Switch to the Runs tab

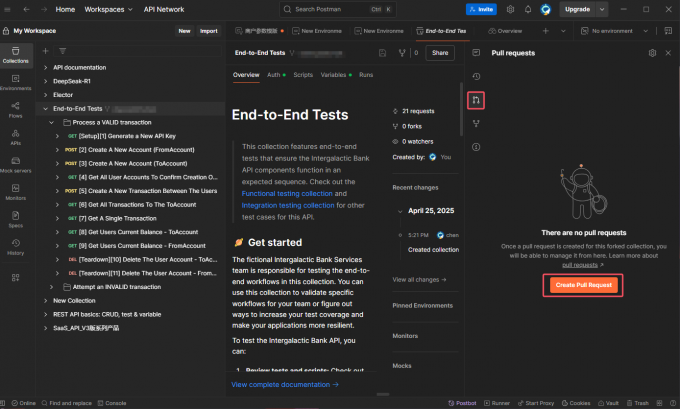pyautogui.click(x=366, y=75)
